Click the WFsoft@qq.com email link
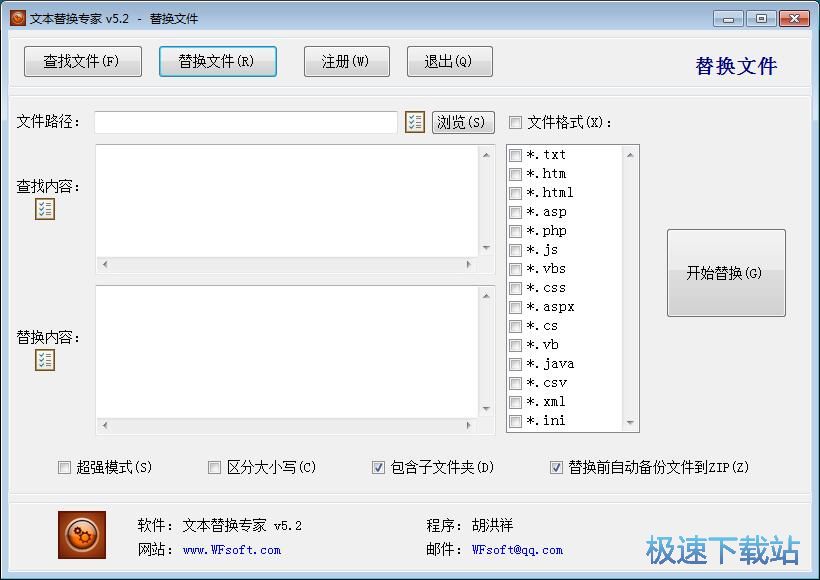This screenshot has width=820, height=580. [x=520, y=549]
